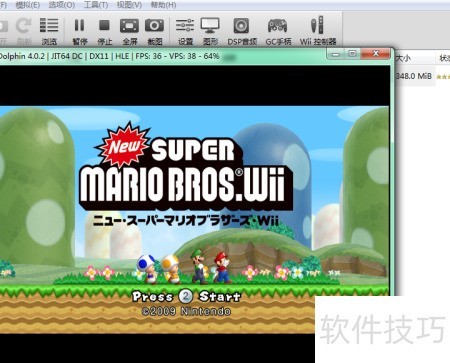Take a screenshot with the 截图 camera icon
The image size is (450, 363).
154,31
